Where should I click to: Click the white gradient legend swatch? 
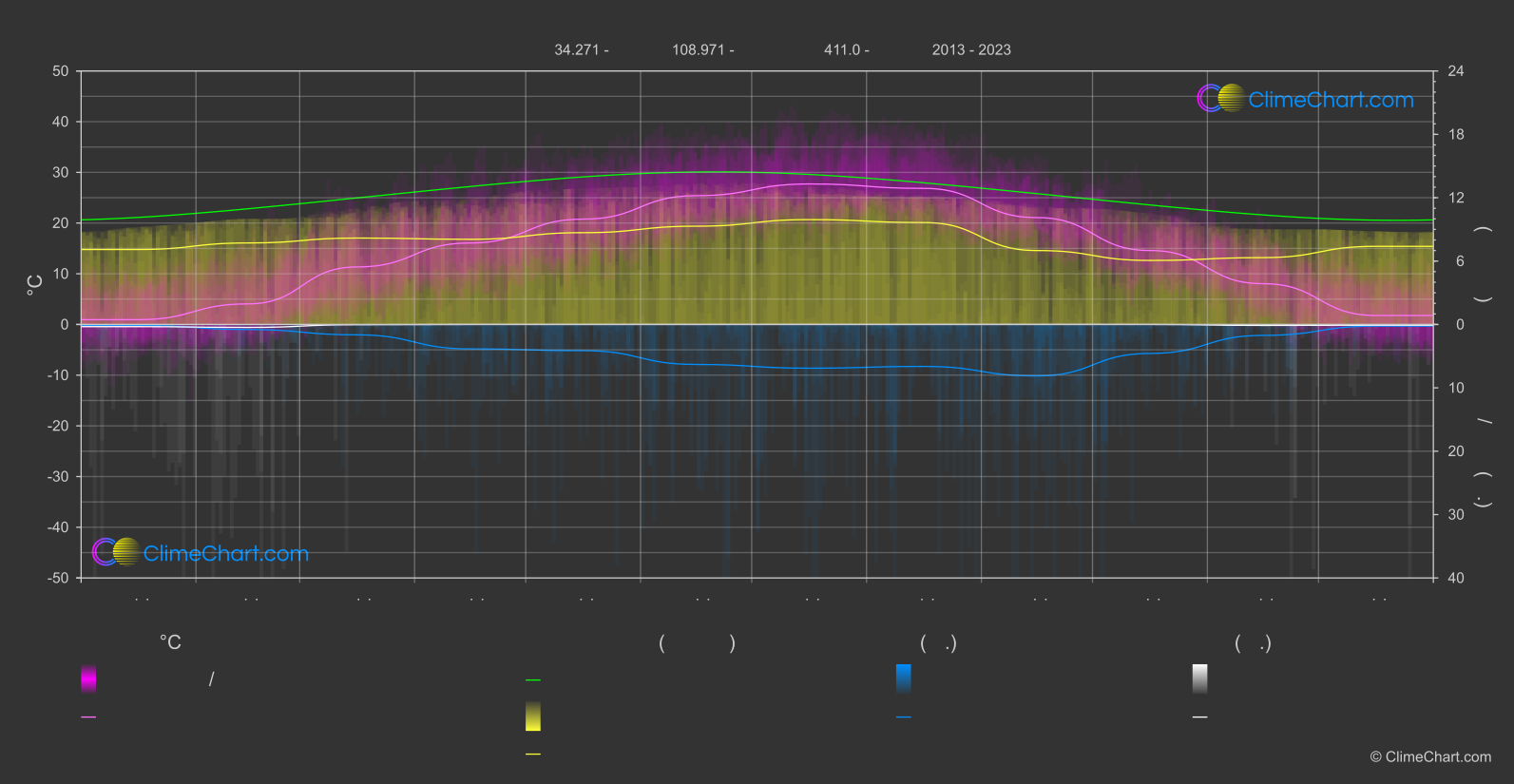[x=1200, y=679]
